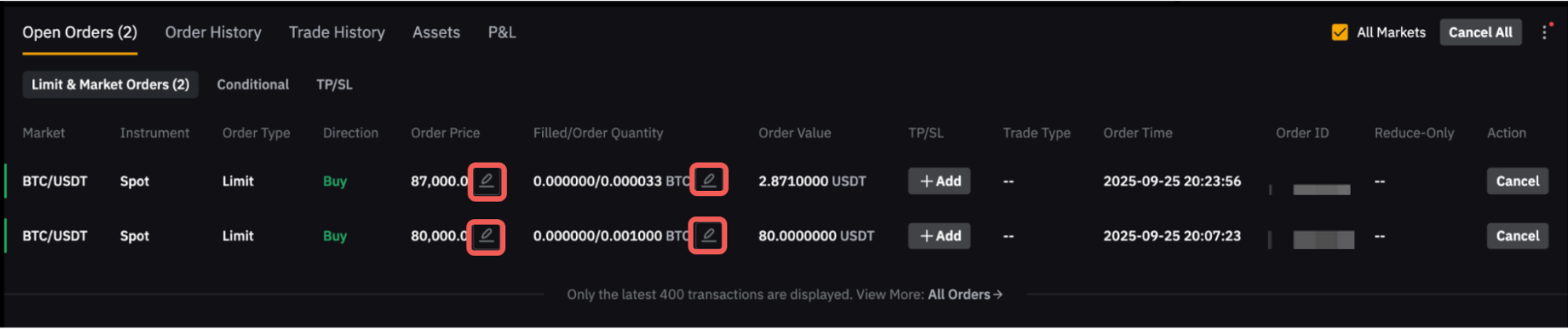This screenshot has height=329, width=1568.
Task: Edit order quantity for 0.000033 BTC order
Action: tap(708, 181)
